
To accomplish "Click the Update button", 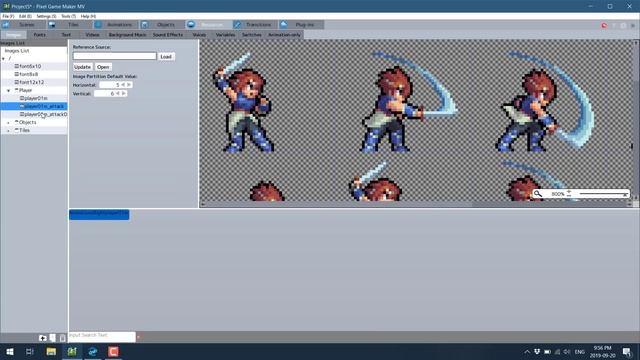I will 82,67.
